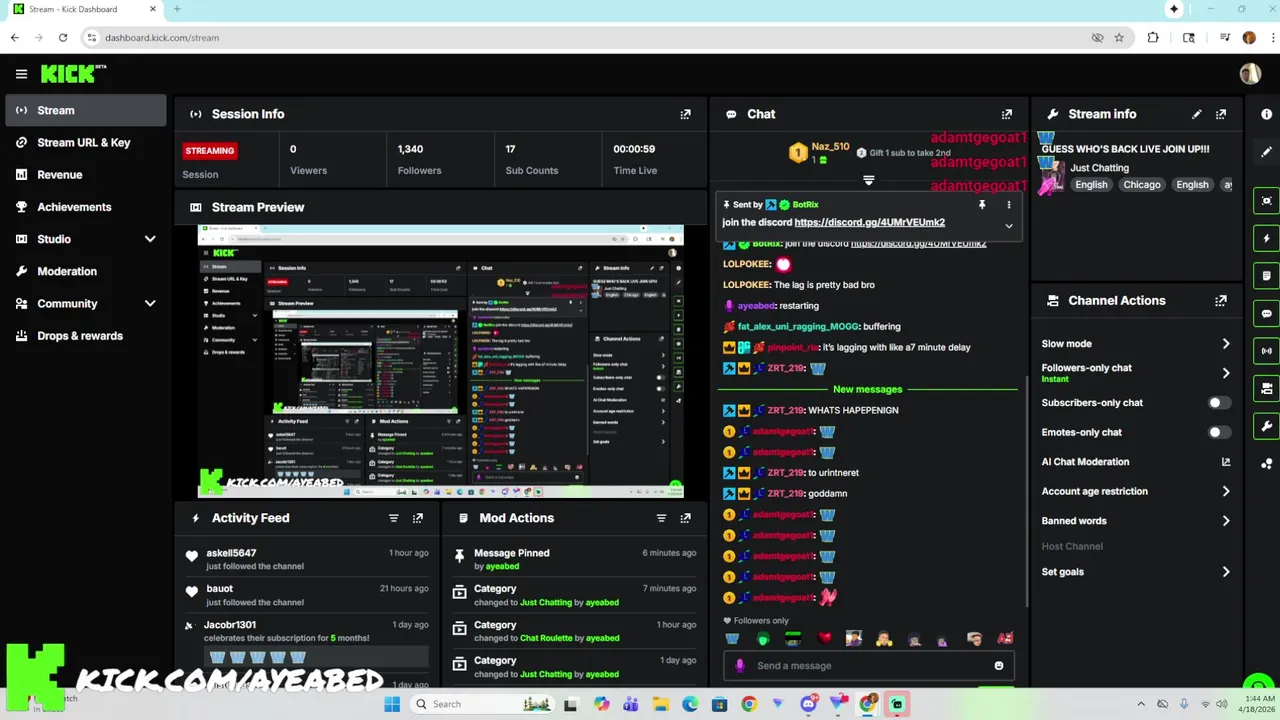Unpin the pinned BotRix message

pyautogui.click(x=982, y=204)
